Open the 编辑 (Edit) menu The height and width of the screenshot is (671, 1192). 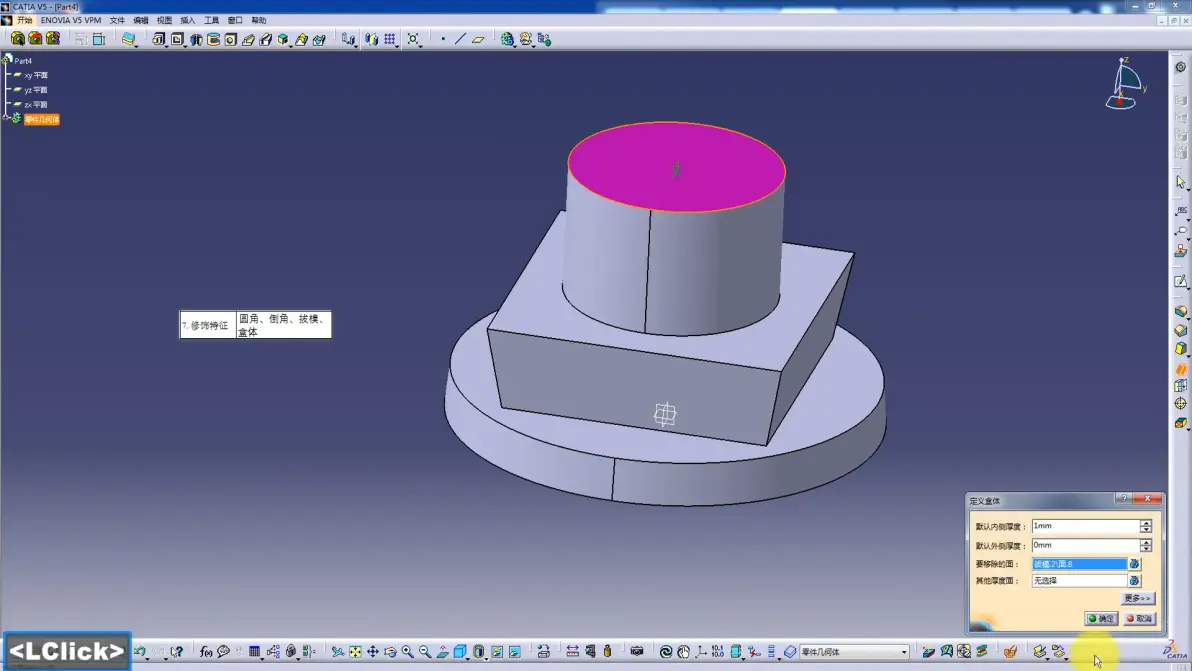(141, 21)
